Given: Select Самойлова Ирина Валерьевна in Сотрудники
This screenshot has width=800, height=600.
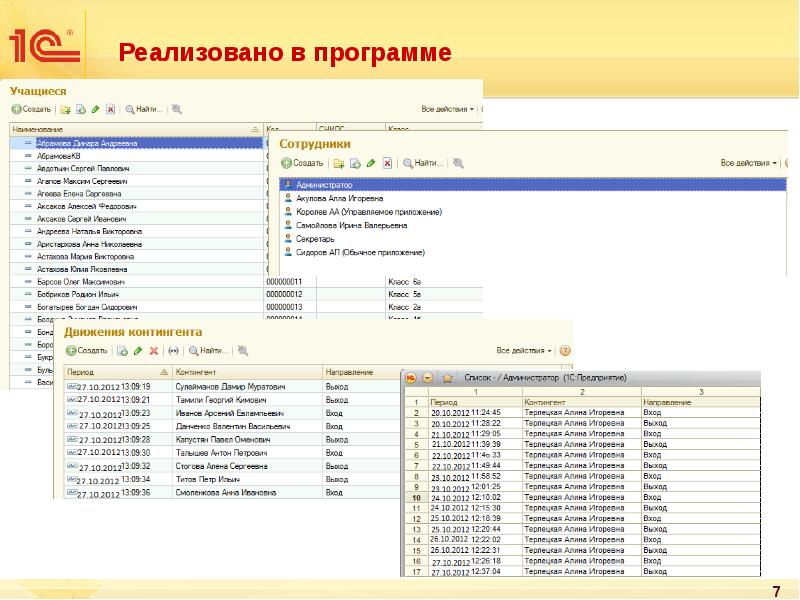Looking at the screenshot, I should [x=533, y=225].
